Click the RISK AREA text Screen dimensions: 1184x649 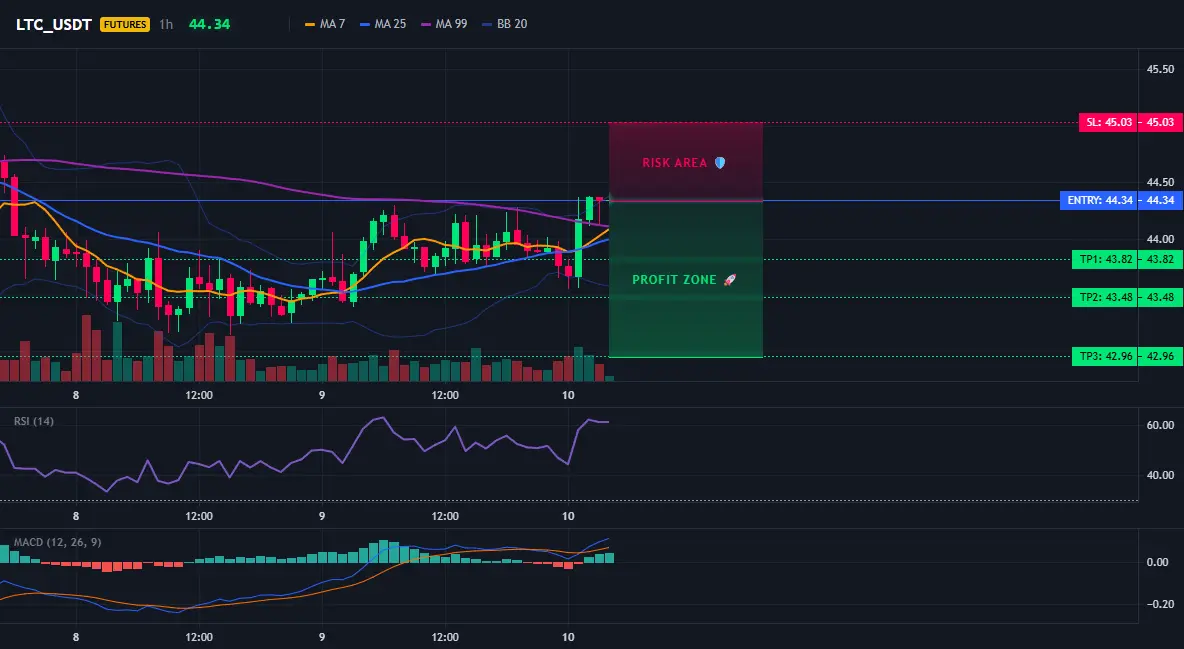[x=674, y=162]
